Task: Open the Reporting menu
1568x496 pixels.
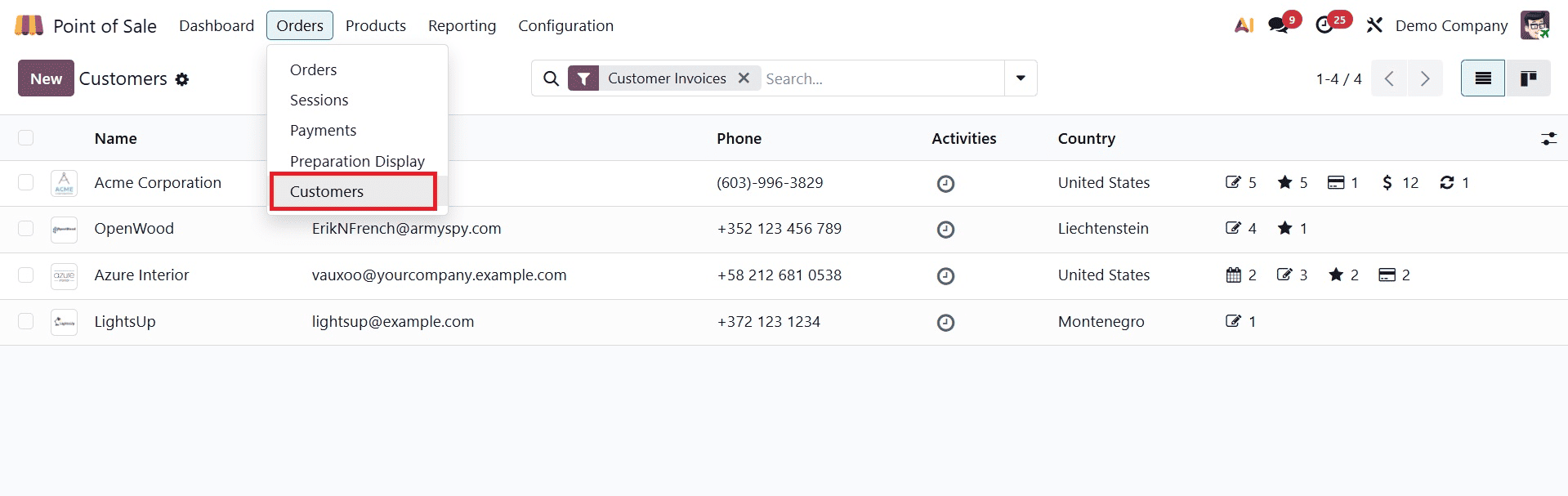Action: click(x=462, y=25)
